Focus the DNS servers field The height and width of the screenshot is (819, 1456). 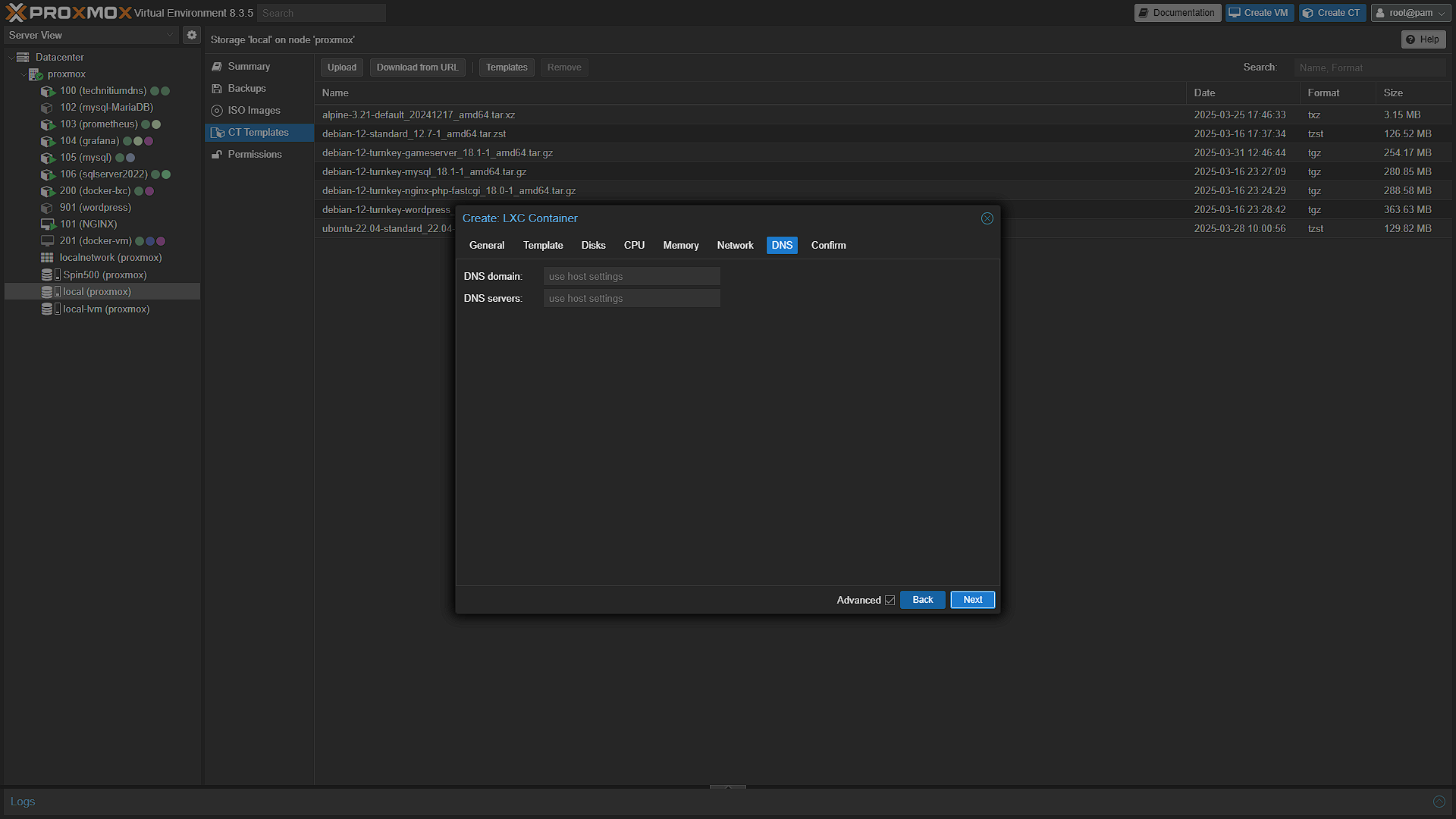(x=632, y=298)
